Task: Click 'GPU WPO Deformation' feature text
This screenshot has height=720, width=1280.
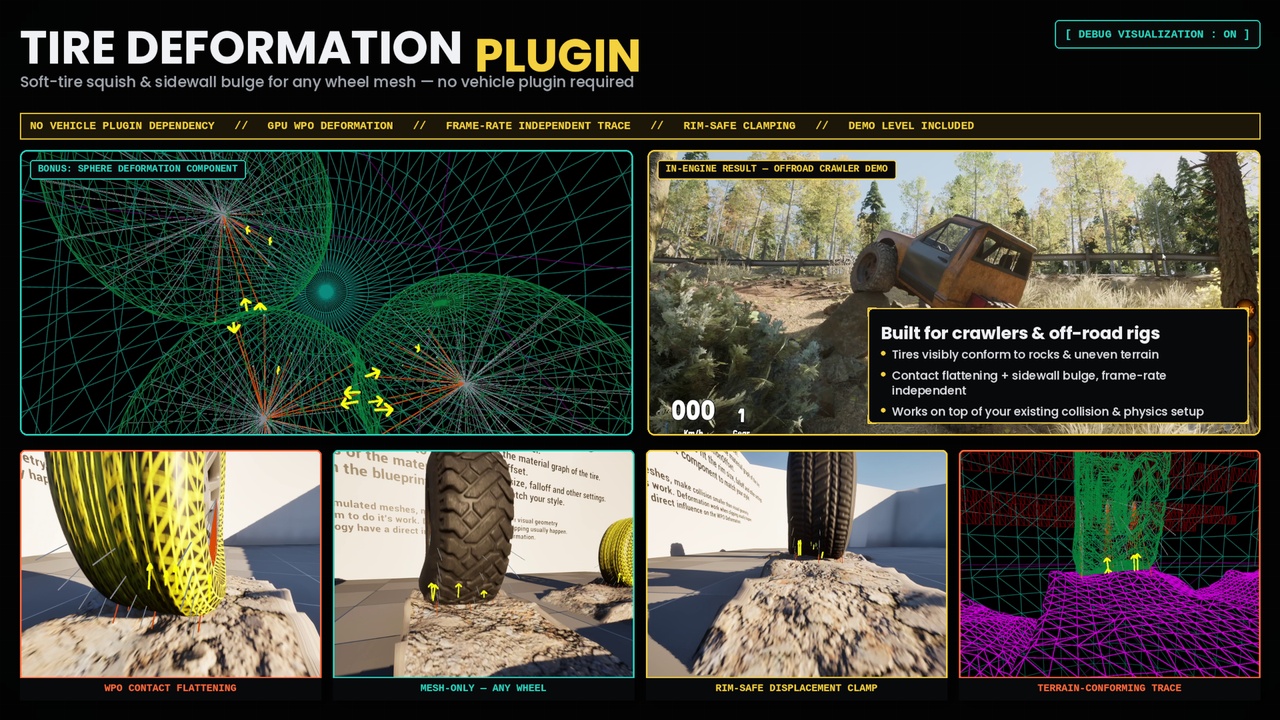Action: (x=330, y=126)
